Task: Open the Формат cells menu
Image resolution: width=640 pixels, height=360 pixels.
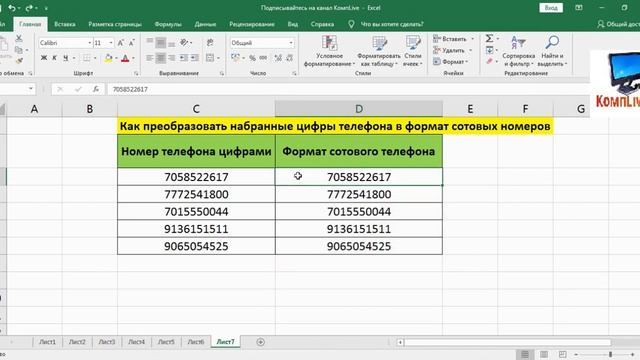Action: (451, 62)
